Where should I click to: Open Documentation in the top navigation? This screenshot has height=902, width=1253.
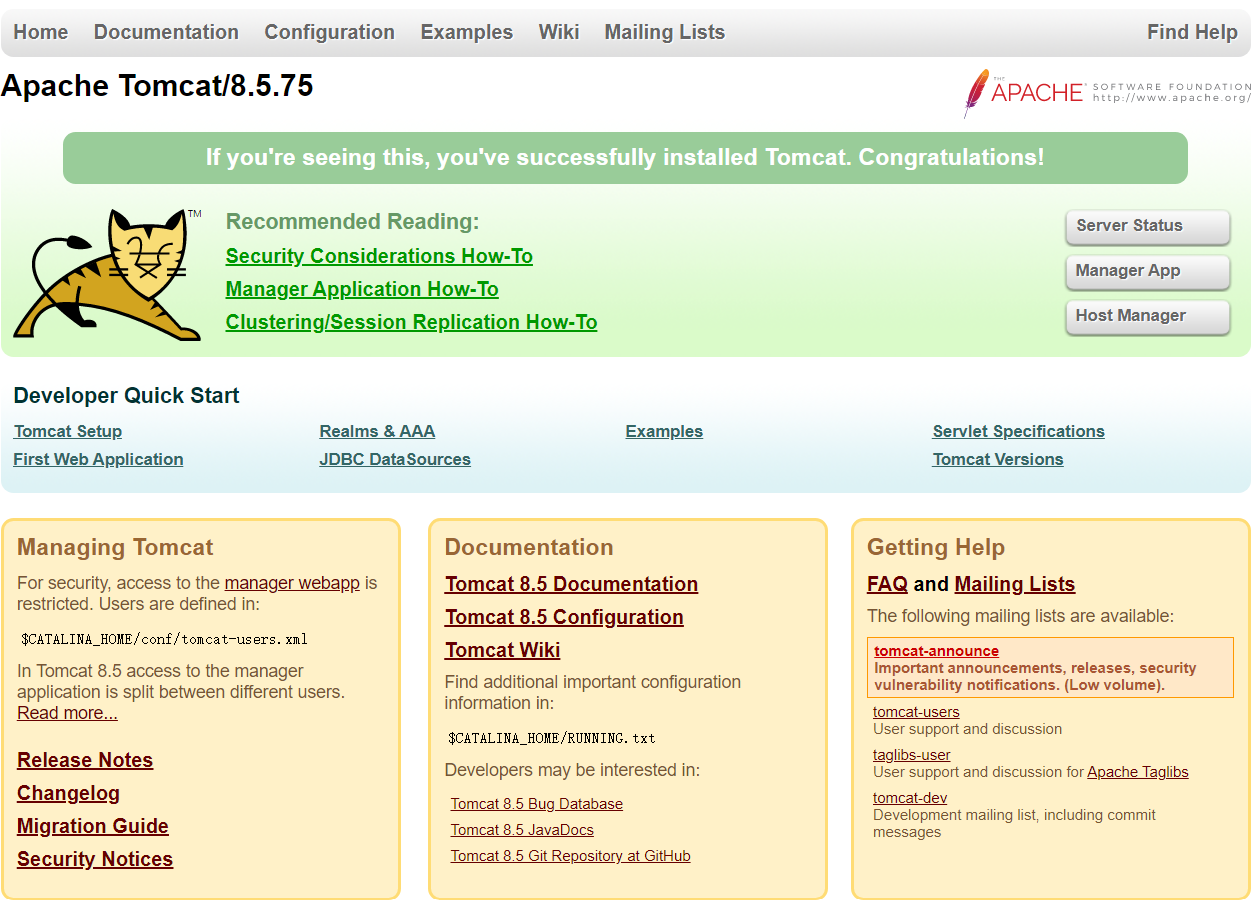tap(166, 32)
